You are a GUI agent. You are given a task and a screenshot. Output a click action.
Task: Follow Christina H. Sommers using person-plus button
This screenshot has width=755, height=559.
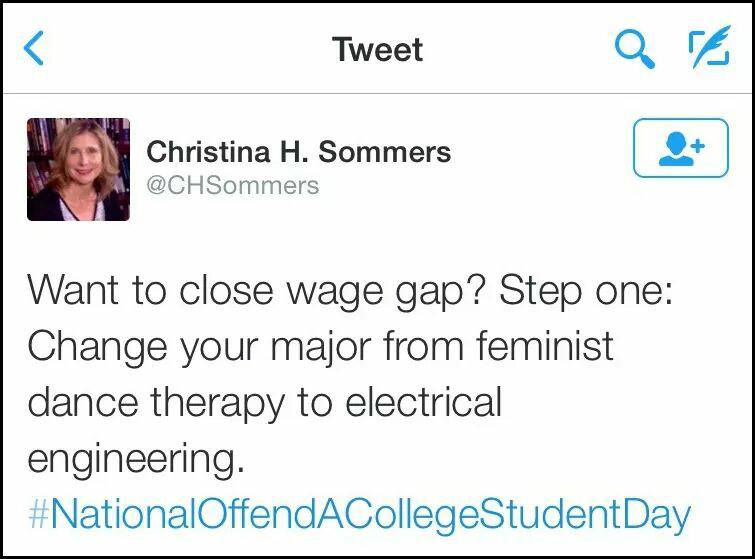coord(681,148)
